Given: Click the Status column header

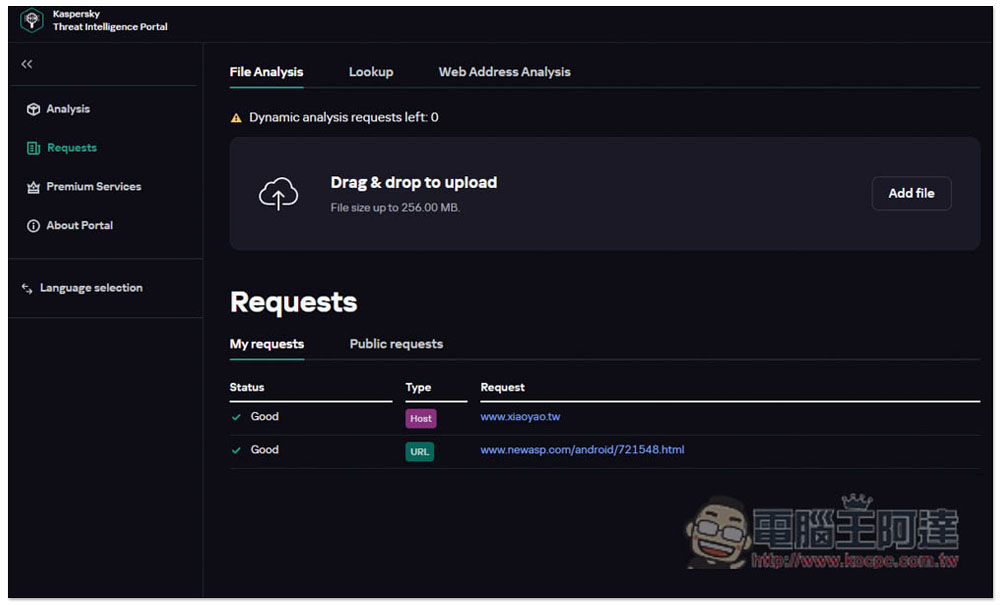Looking at the screenshot, I should pyautogui.click(x=247, y=388).
